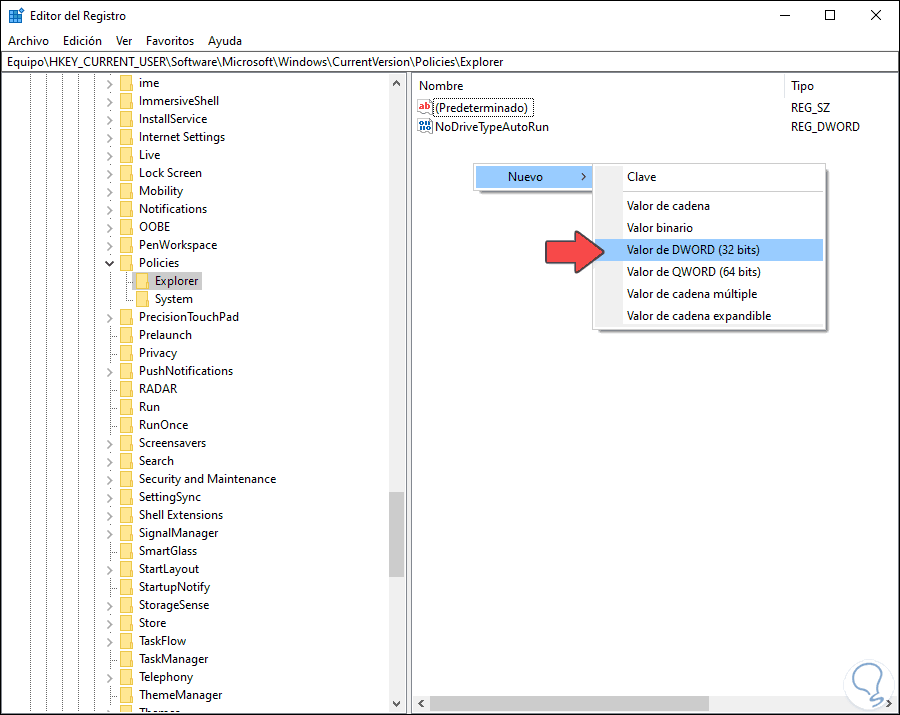The height and width of the screenshot is (715, 900).
Task: Click the Internet Settings folder icon
Action: click(x=126, y=137)
